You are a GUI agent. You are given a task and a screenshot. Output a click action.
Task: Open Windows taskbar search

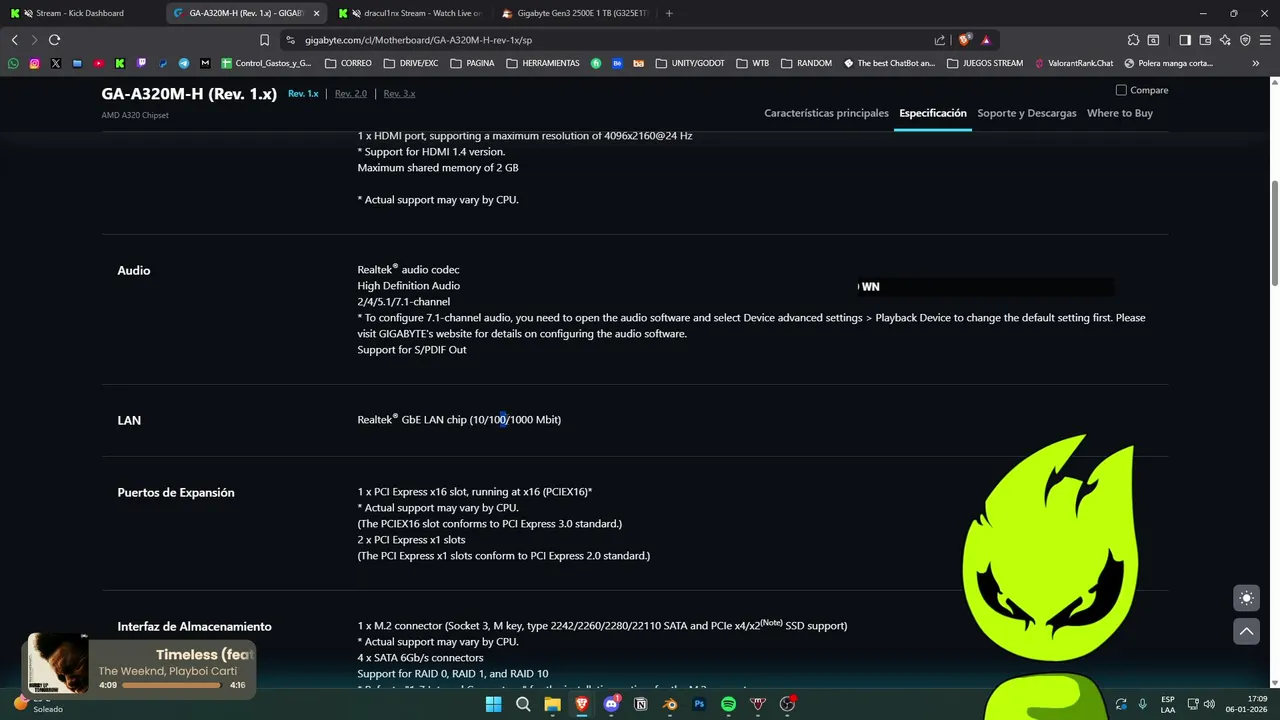(x=523, y=704)
